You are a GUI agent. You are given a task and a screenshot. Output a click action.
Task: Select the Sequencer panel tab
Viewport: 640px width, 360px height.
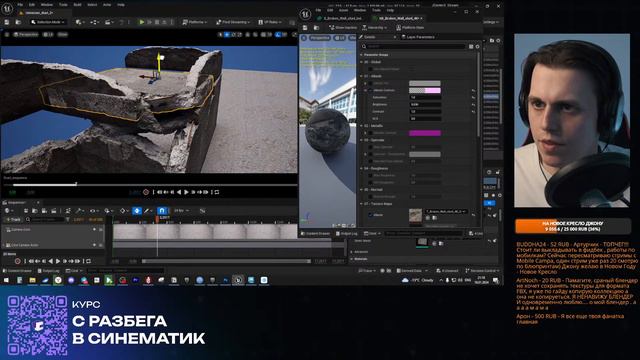17,202
